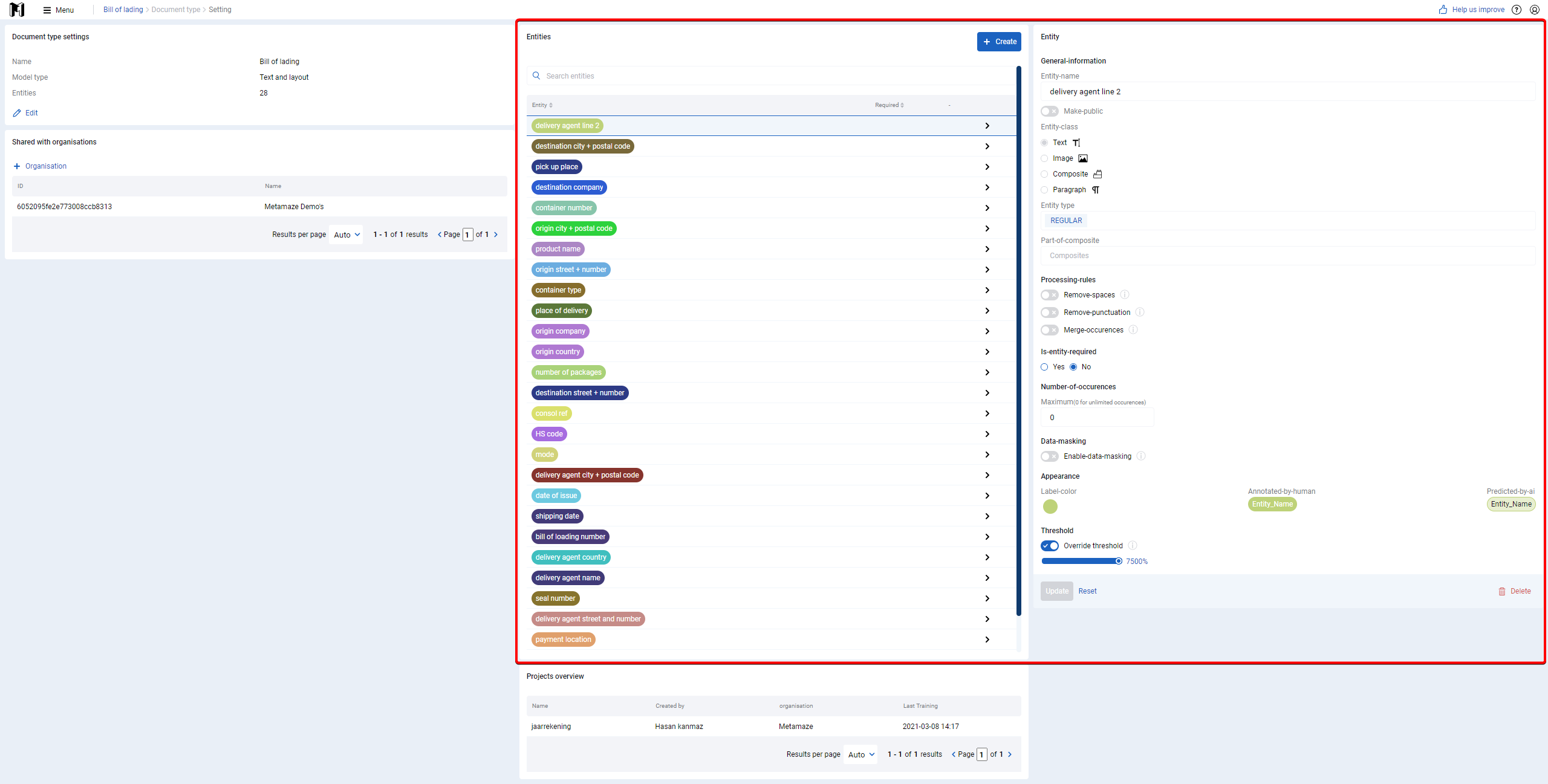Click the Update button
The height and width of the screenshot is (784, 1548).
tap(1057, 591)
